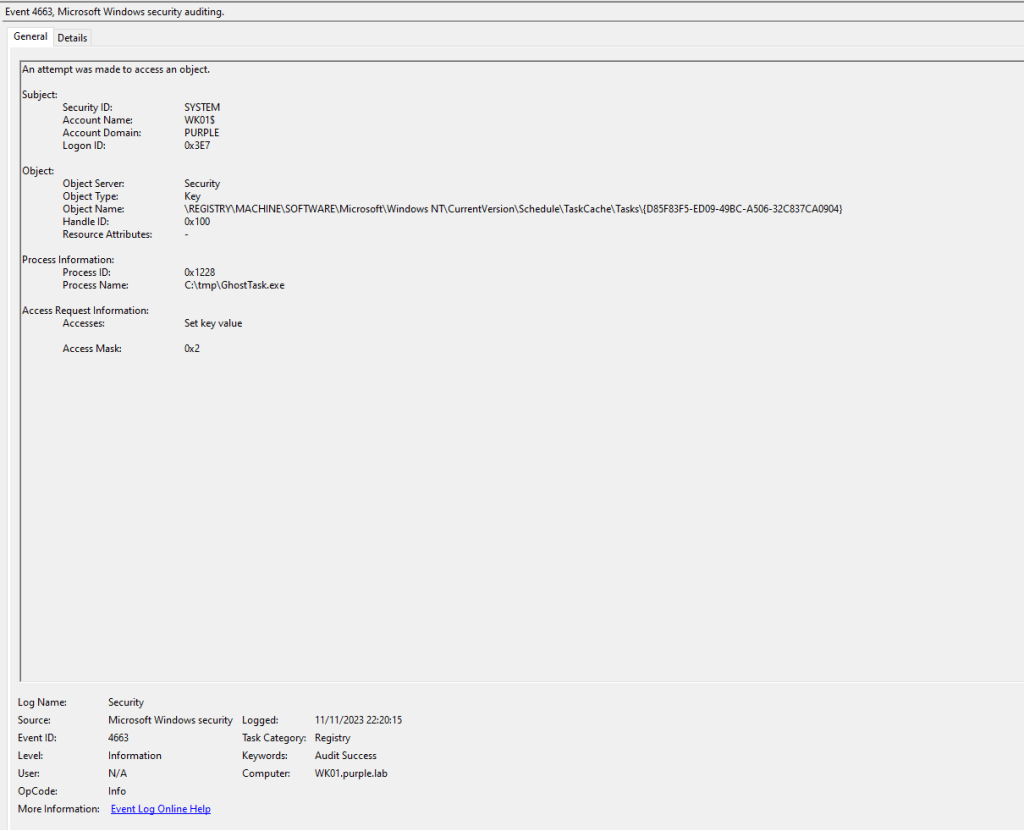Click the Event 4663 header title
Viewport: 1024px width, 831px height.
pos(115,11)
